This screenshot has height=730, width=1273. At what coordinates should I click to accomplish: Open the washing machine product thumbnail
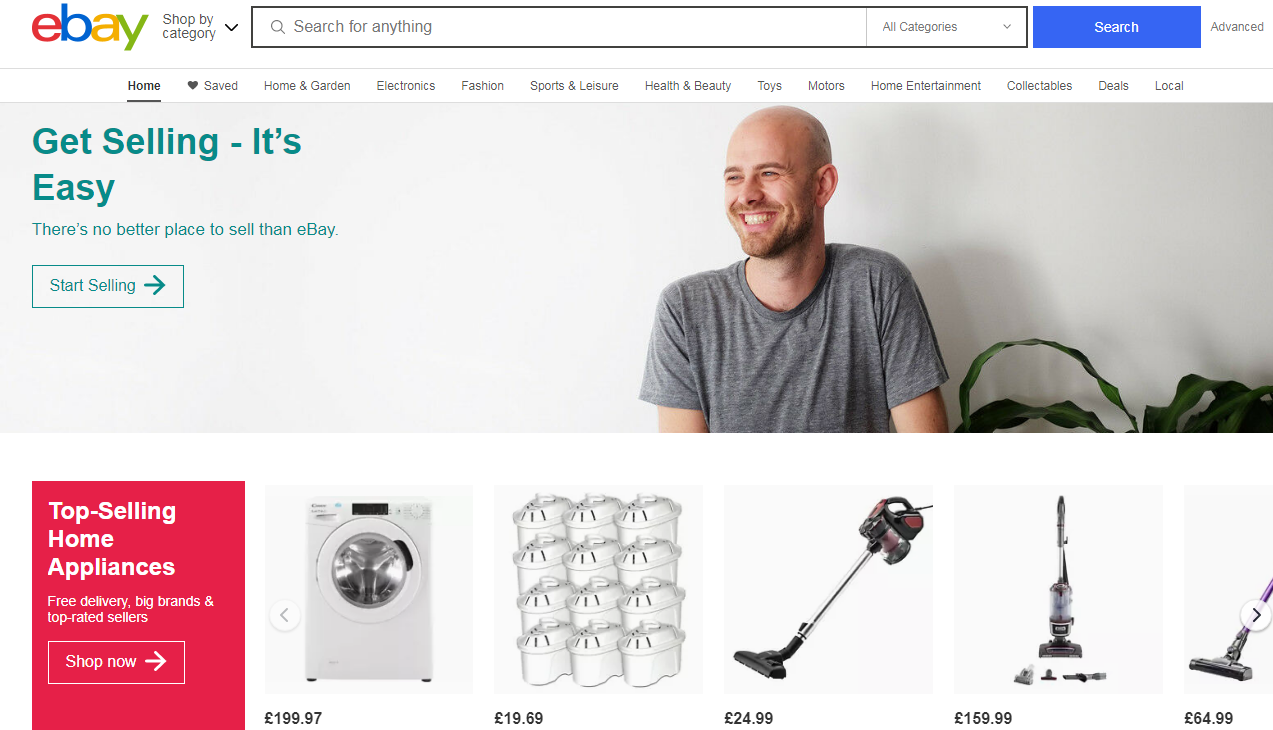point(369,590)
